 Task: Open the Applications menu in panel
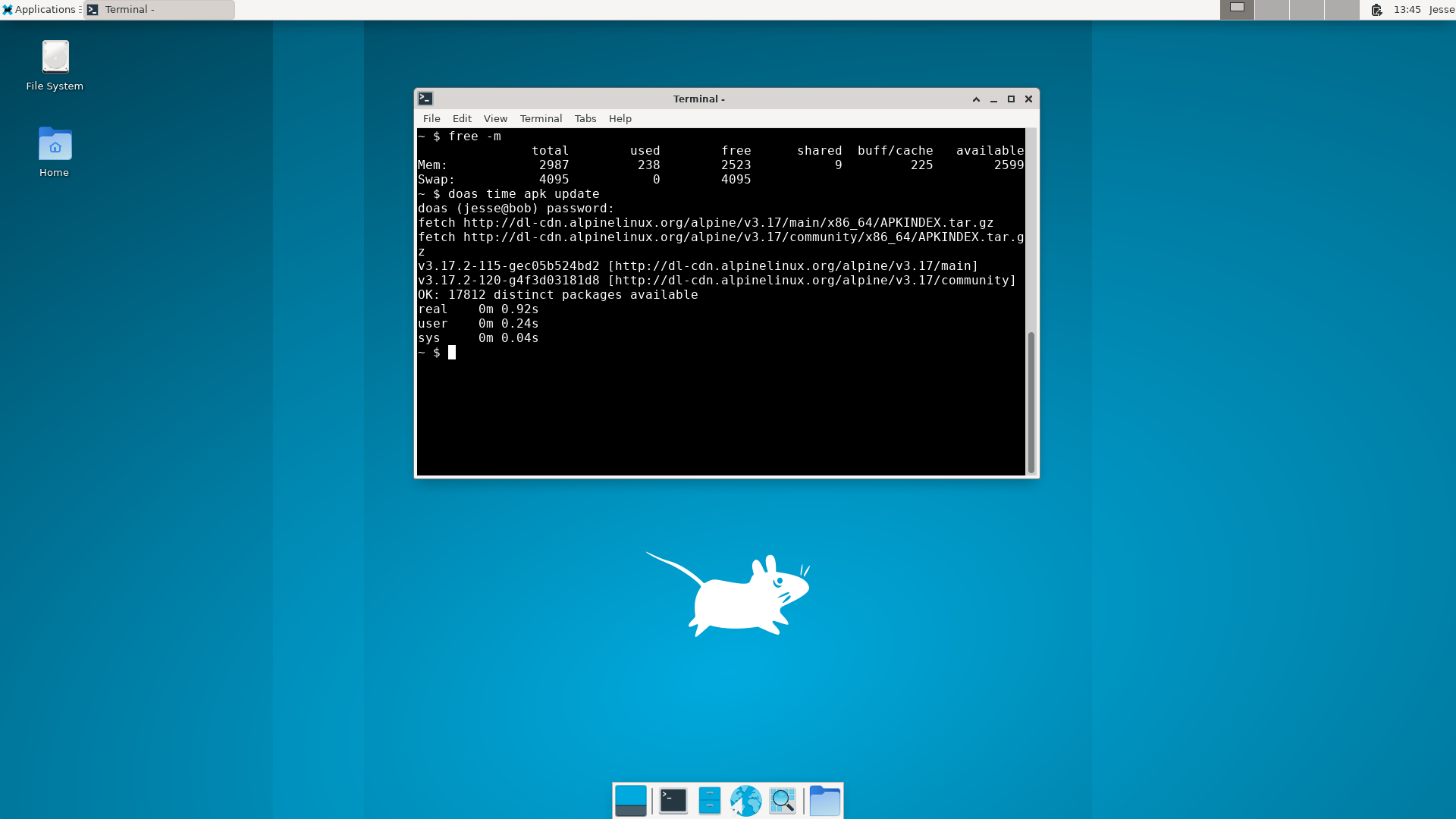(x=39, y=10)
